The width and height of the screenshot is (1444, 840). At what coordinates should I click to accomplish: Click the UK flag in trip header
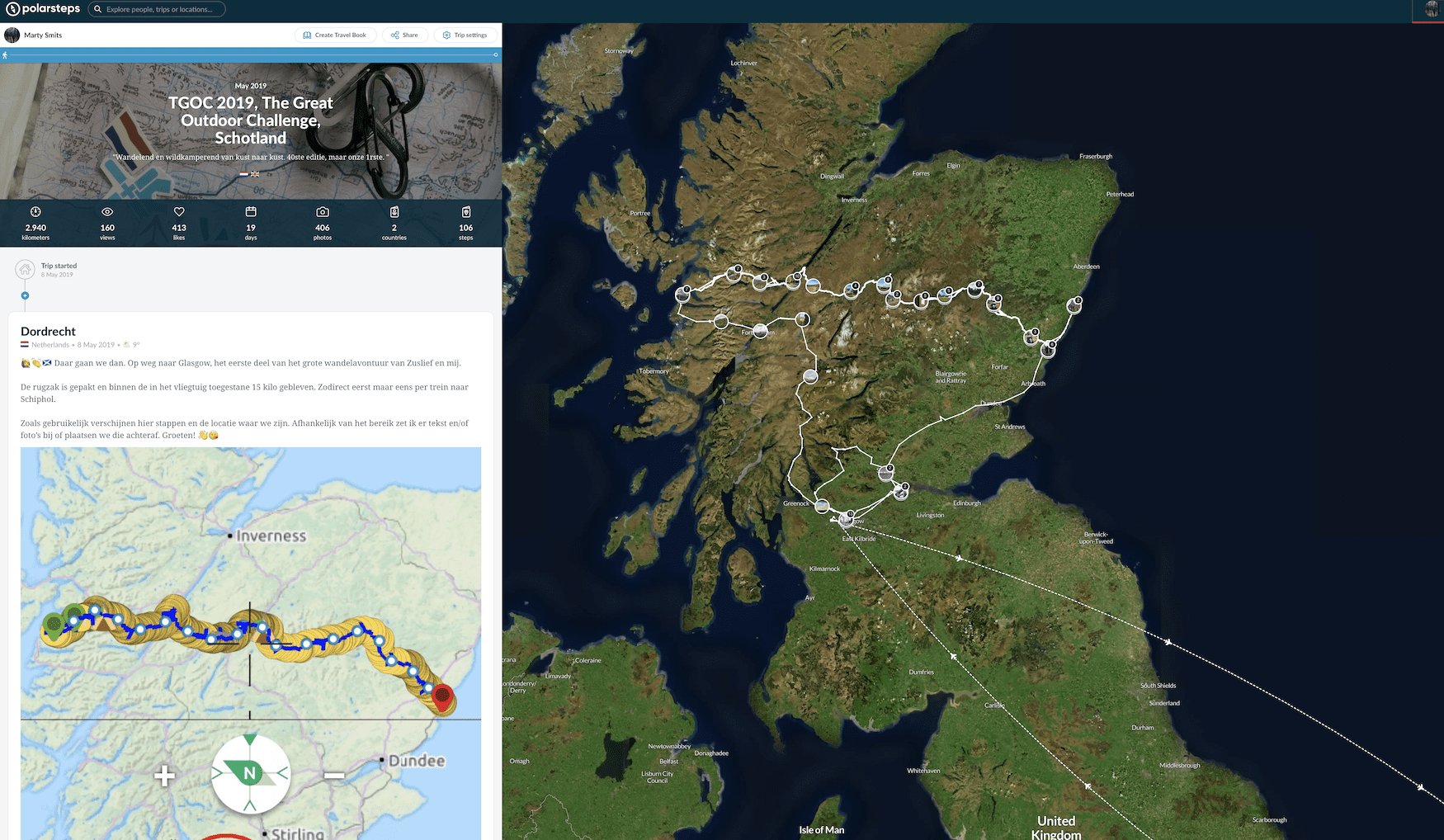(255, 174)
